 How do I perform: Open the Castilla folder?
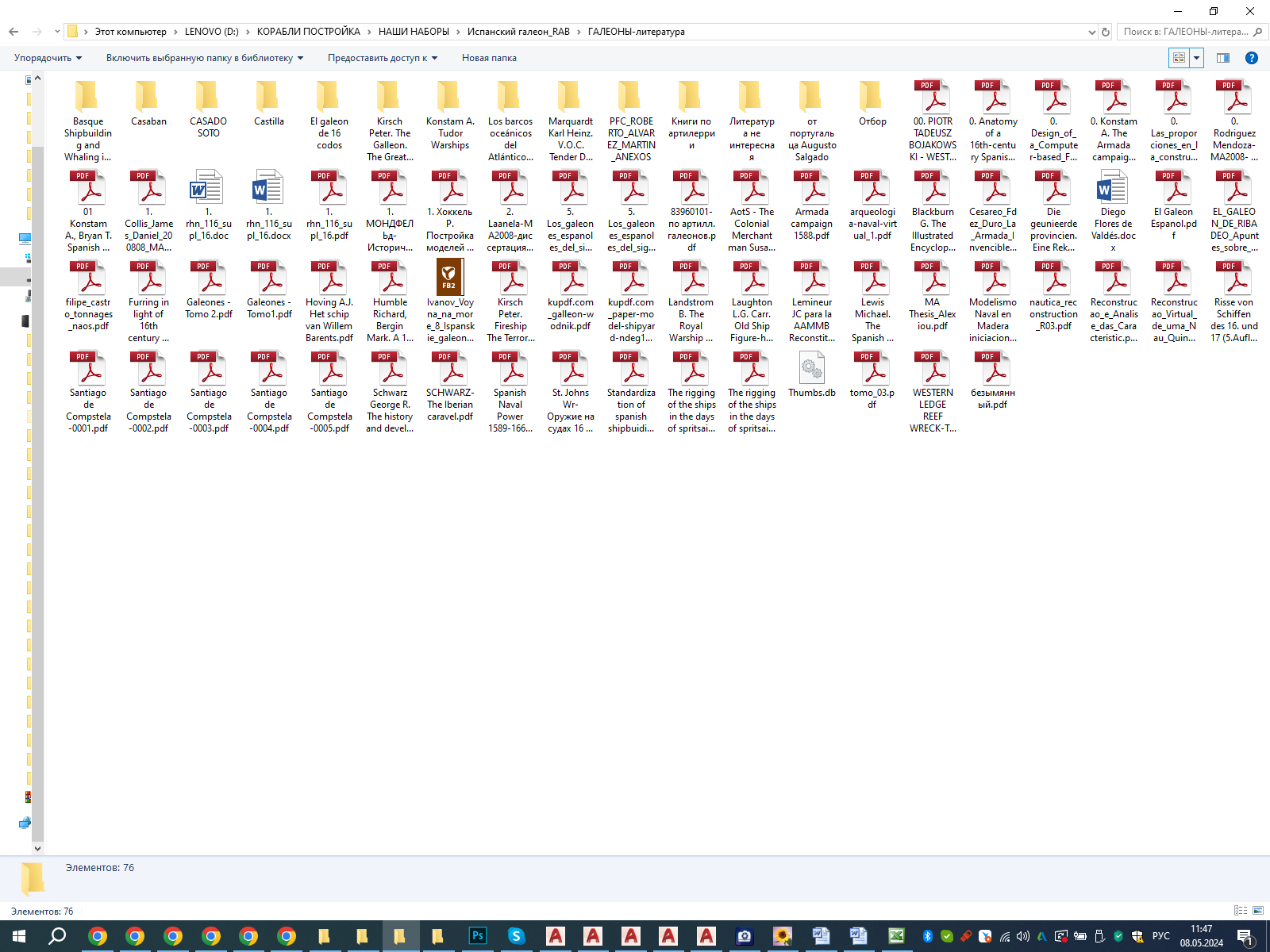point(269,103)
